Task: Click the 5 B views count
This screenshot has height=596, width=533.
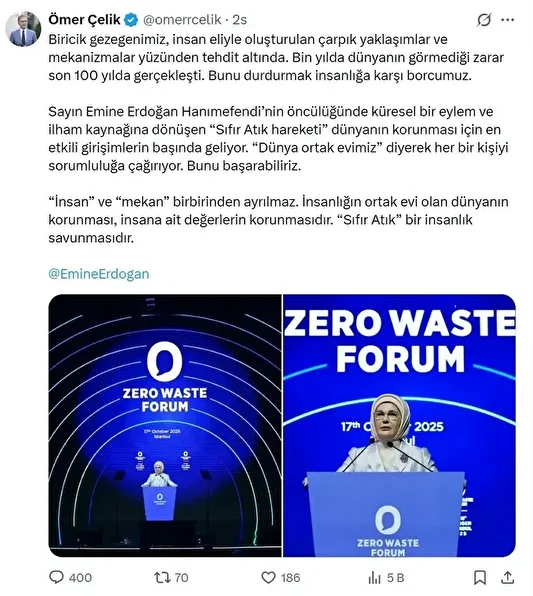Action: coord(395,578)
